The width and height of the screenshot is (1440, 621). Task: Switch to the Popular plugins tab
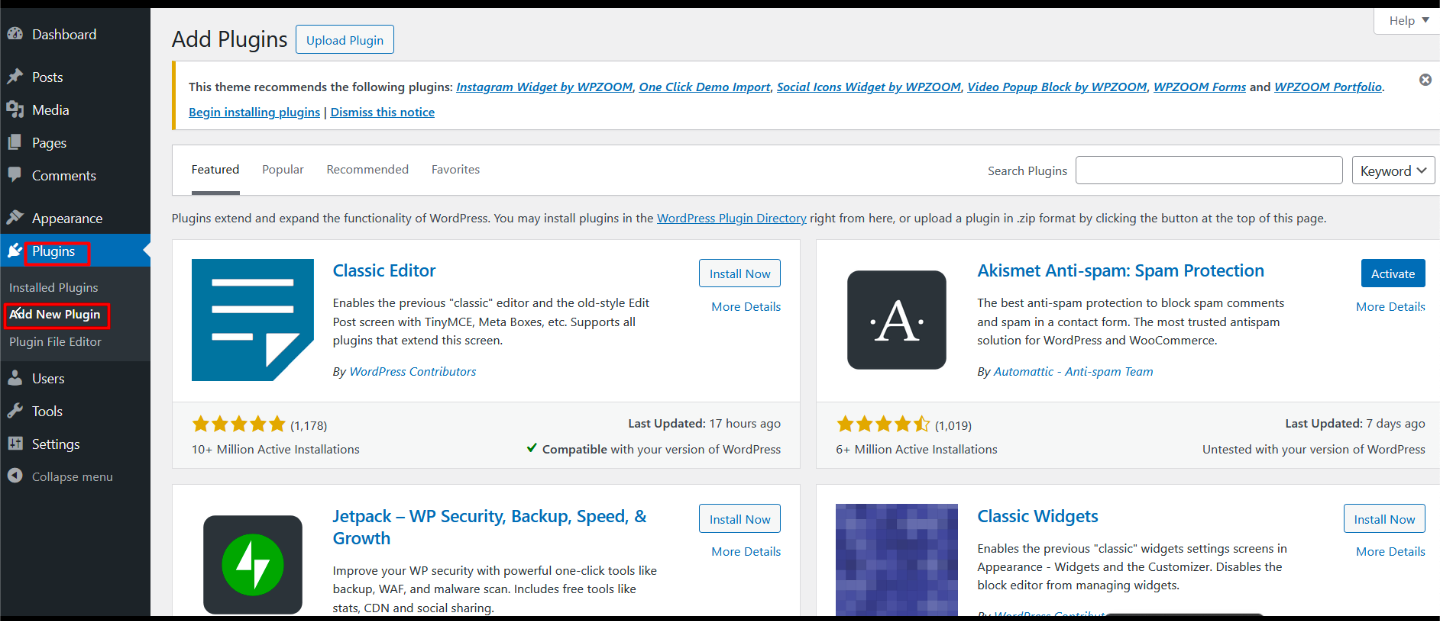click(283, 170)
